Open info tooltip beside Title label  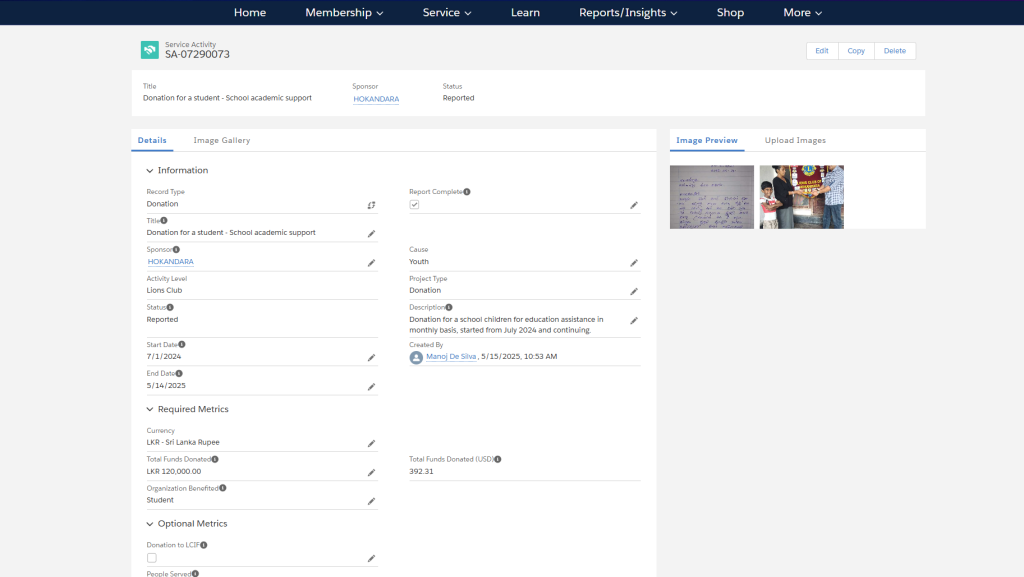pyautogui.click(x=164, y=221)
